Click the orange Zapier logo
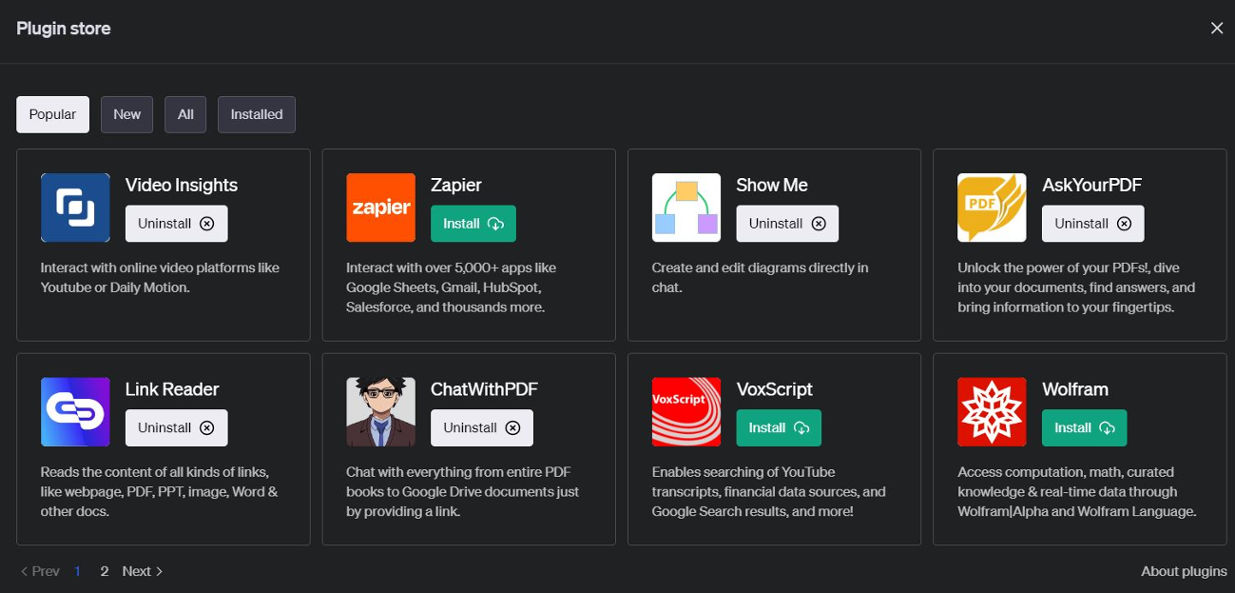 pos(381,207)
